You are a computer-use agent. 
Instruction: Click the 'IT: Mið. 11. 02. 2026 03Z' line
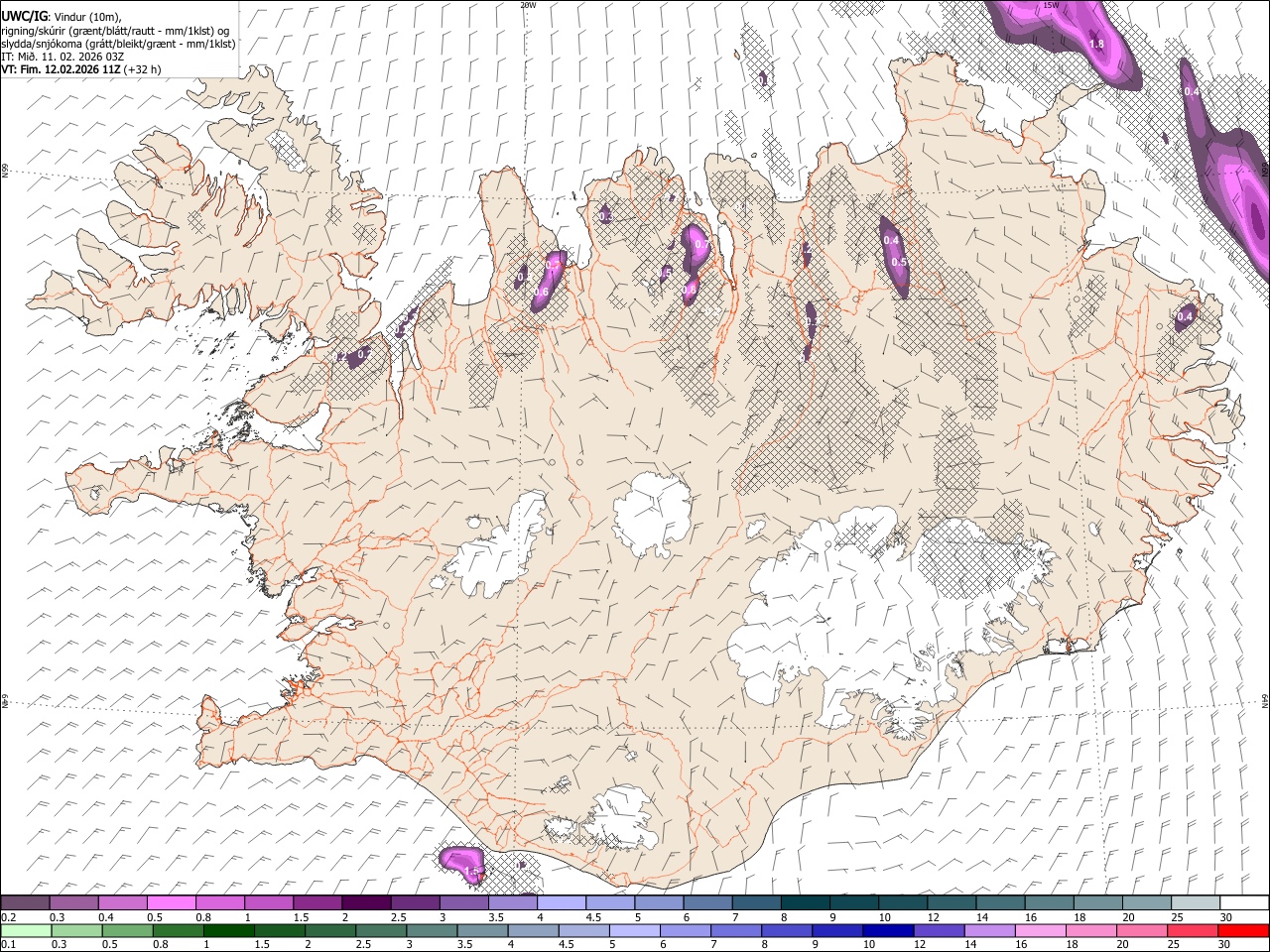[x=63, y=57]
